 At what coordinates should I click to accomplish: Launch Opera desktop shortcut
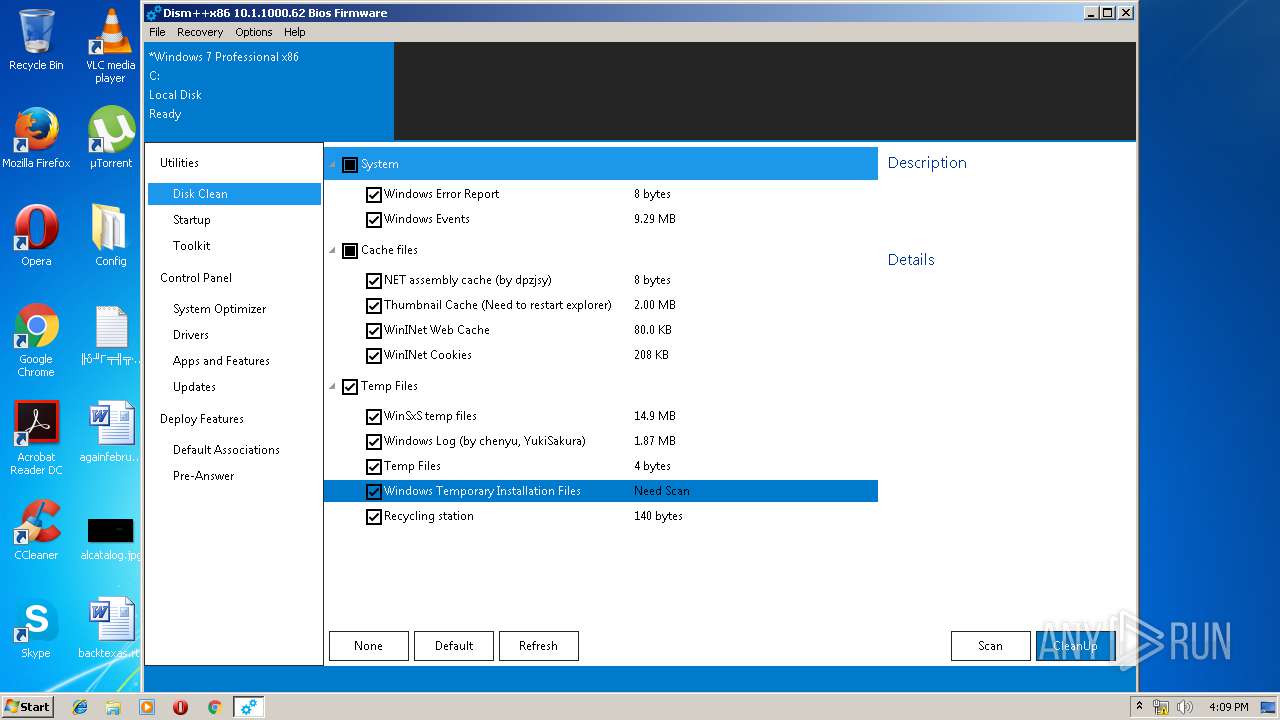36,236
